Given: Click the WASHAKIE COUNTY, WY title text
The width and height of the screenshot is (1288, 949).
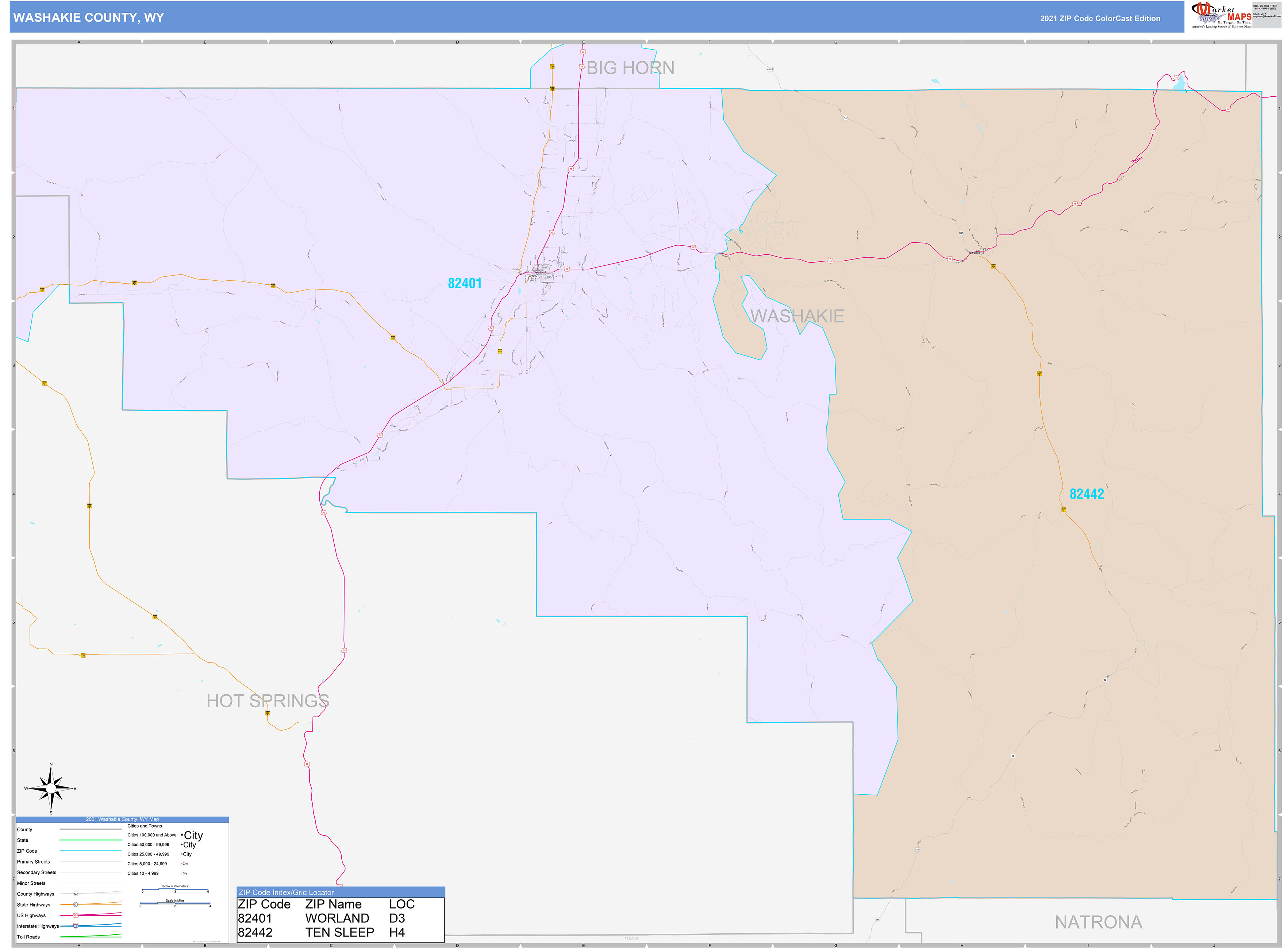Looking at the screenshot, I should (x=88, y=17).
